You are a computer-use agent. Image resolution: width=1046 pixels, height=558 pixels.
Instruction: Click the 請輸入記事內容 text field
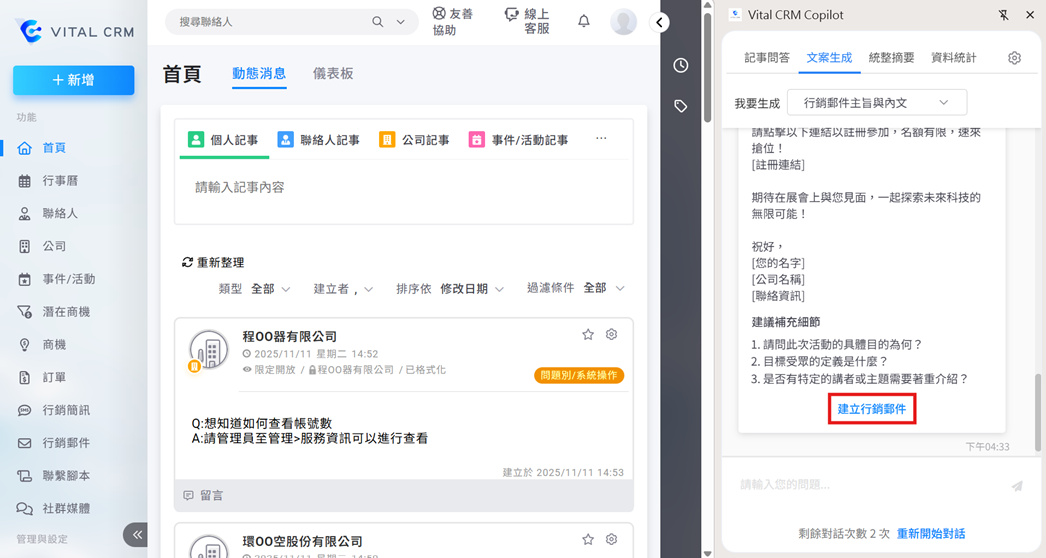pos(403,188)
